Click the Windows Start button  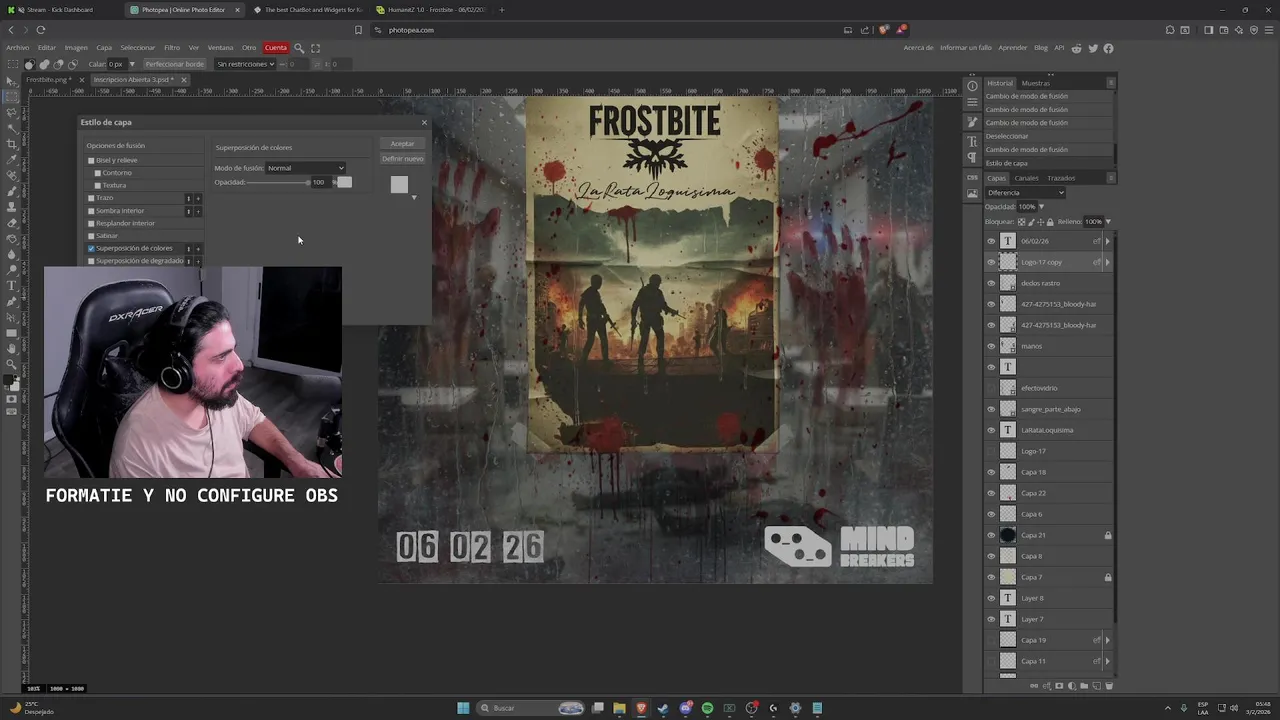[x=463, y=708]
